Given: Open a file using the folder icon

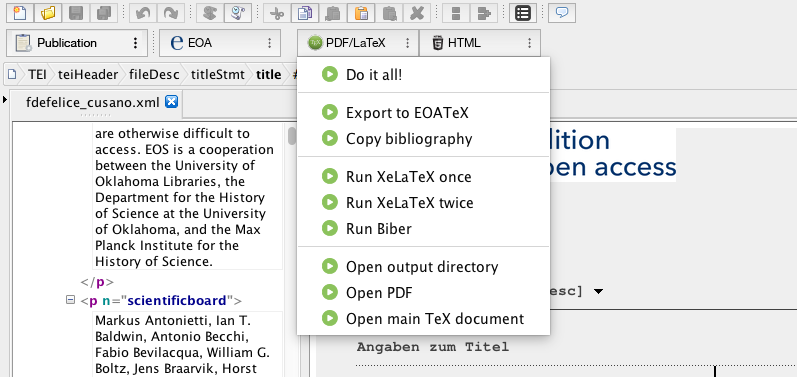Looking at the screenshot, I should 48,13.
